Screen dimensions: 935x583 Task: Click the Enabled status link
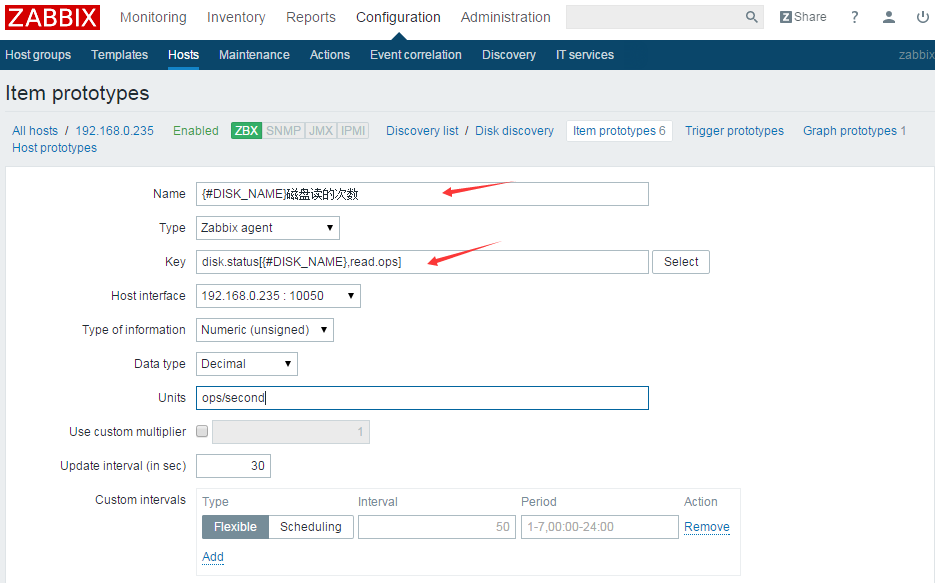[196, 131]
